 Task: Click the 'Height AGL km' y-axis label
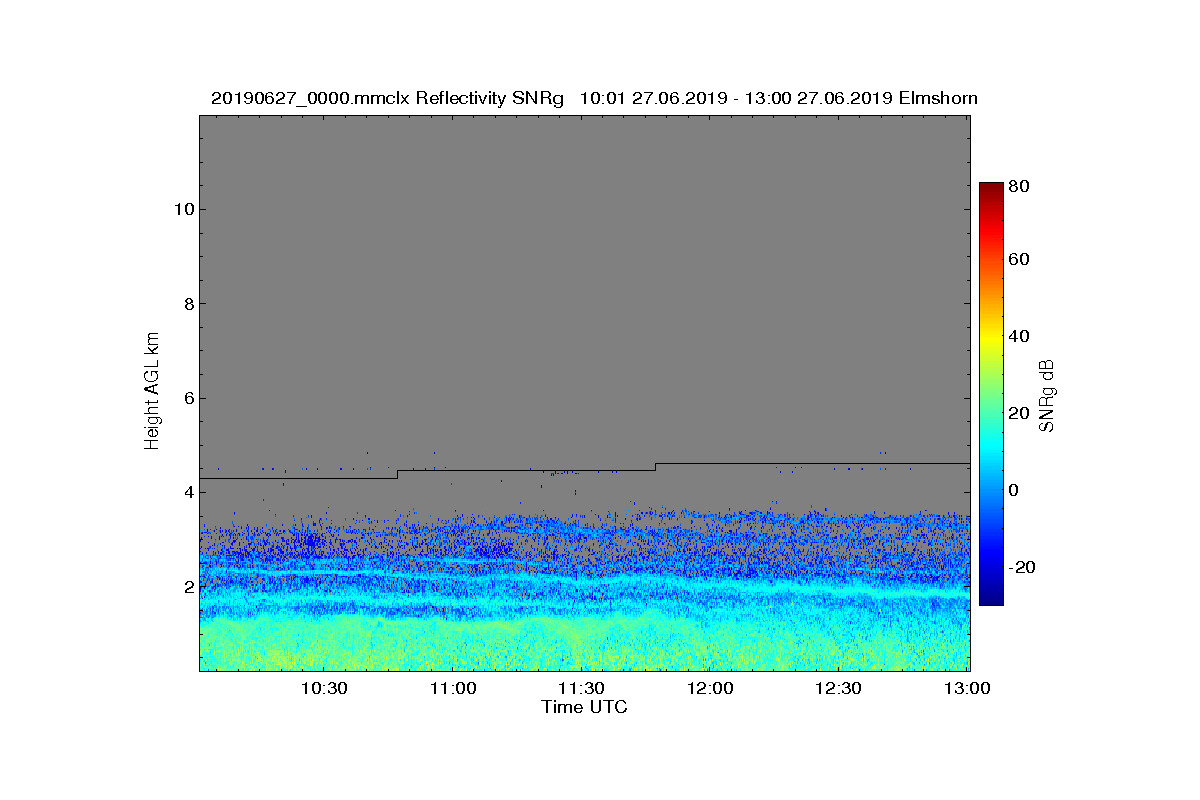[152, 392]
